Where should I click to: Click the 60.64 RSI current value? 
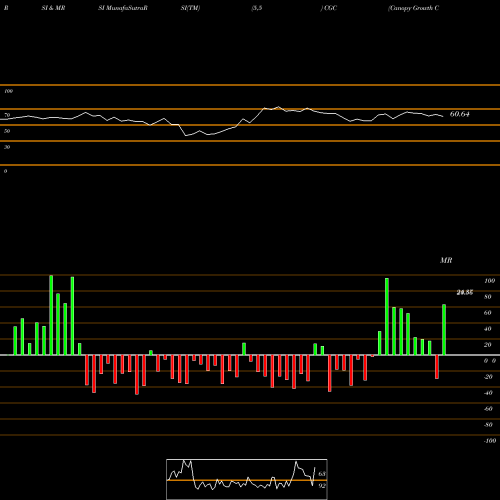(460, 114)
